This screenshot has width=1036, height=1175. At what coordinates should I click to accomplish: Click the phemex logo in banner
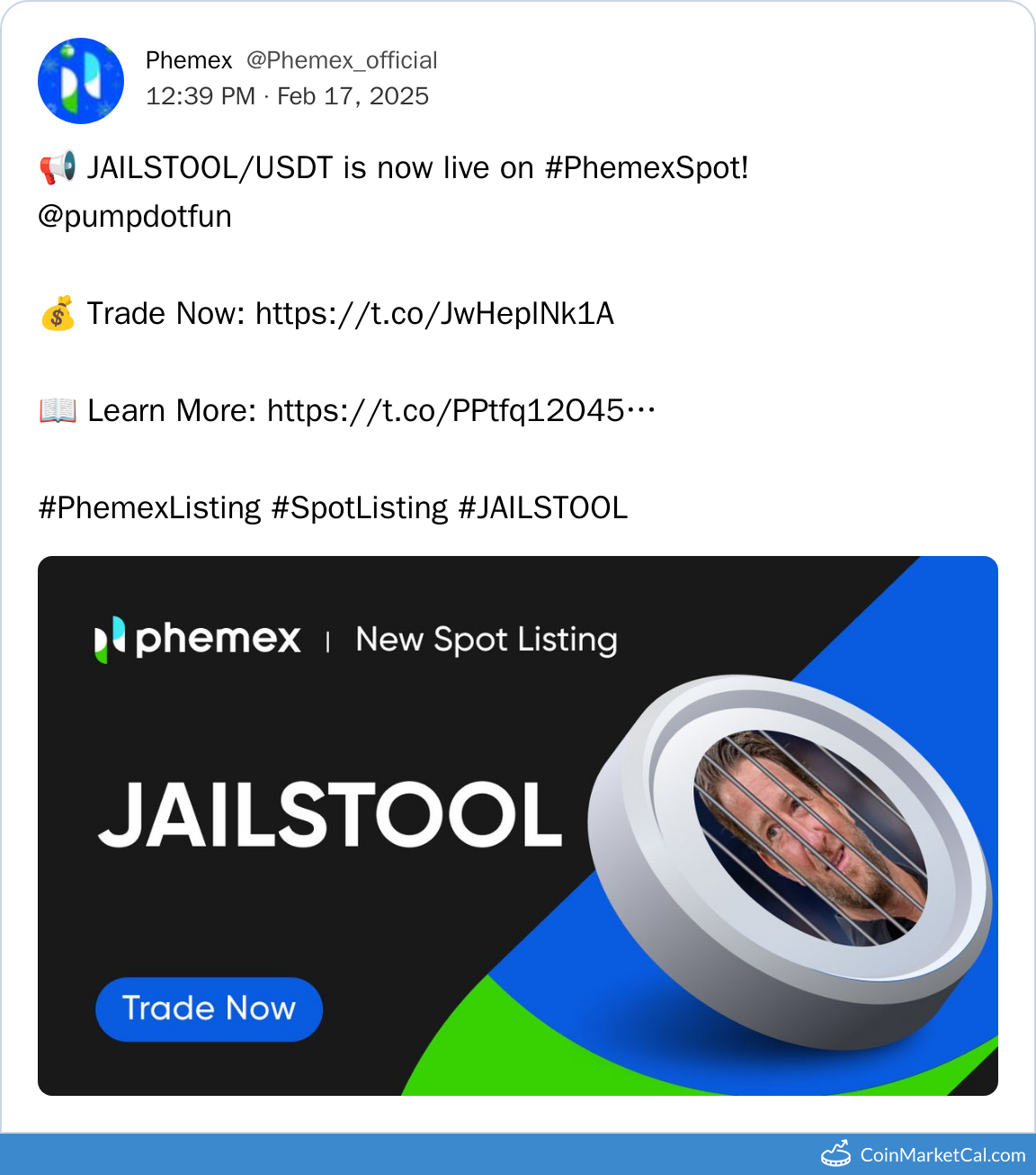198,639
